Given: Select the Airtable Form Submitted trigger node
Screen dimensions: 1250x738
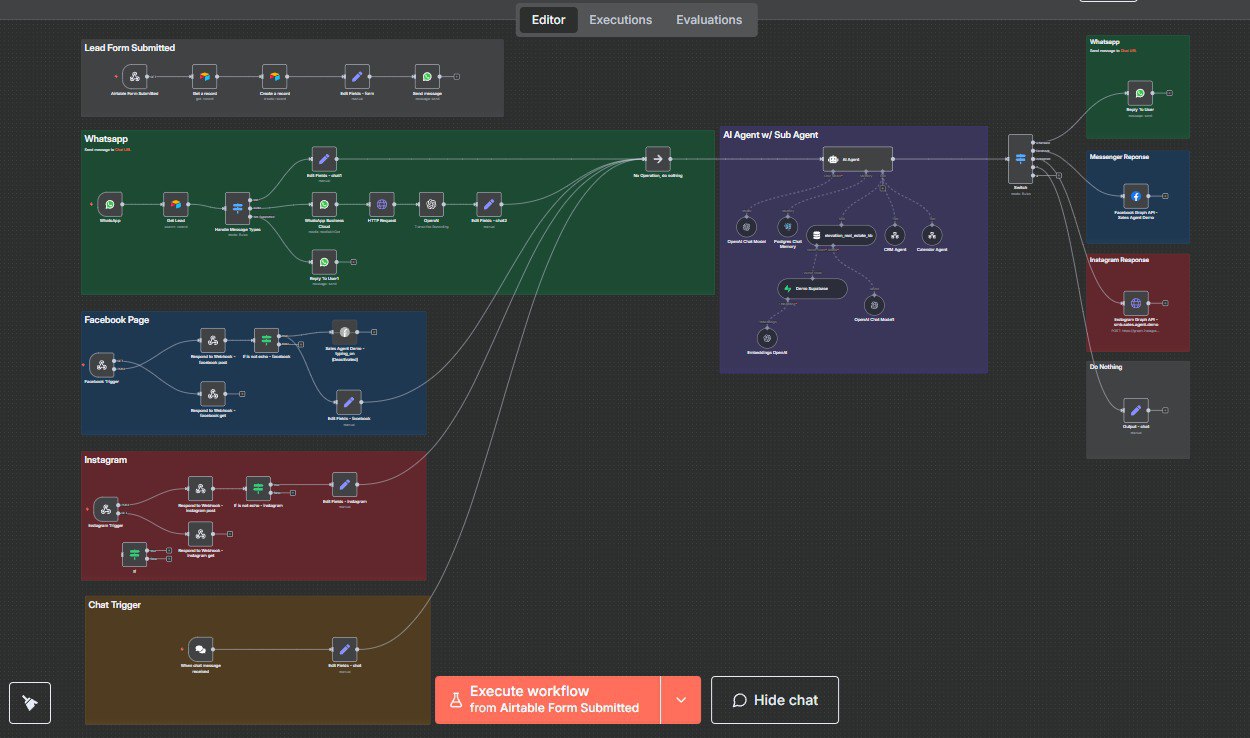Looking at the screenshot, I should [x=135, y=77].
